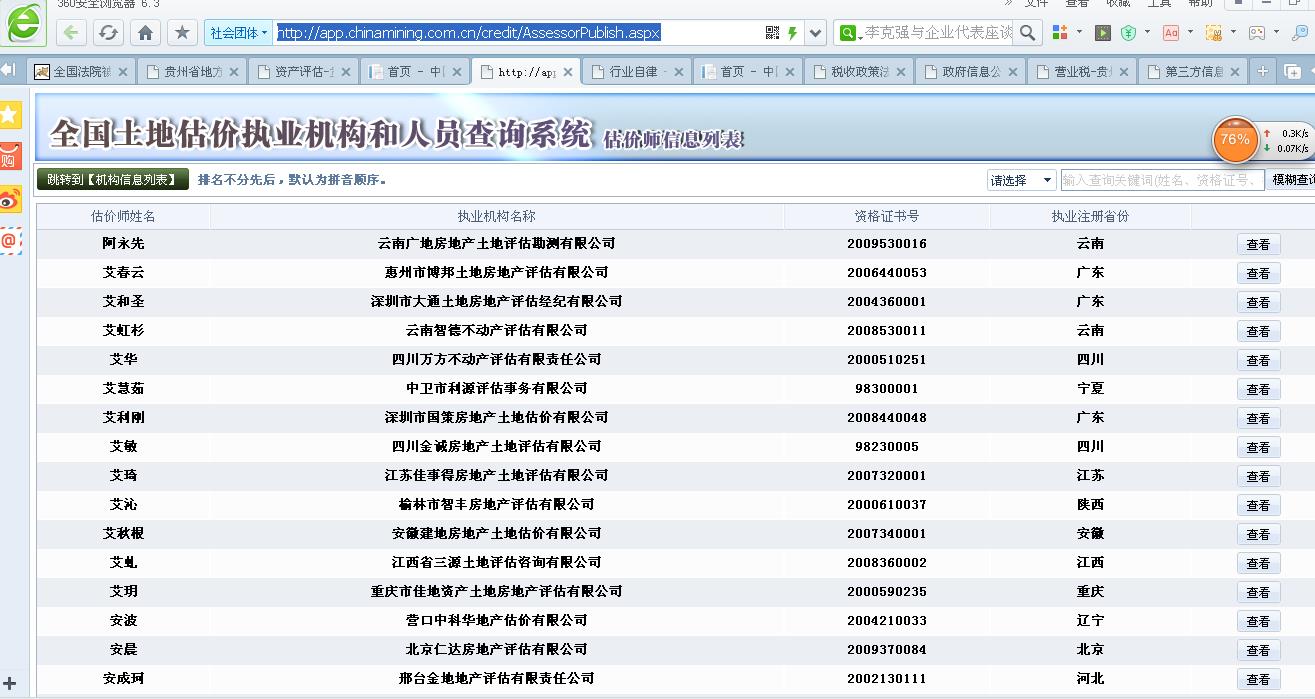Open the 请选择 filter dropdown
The height and width of the screenshot is (699, 1315).
click(x=1021, y=180)
